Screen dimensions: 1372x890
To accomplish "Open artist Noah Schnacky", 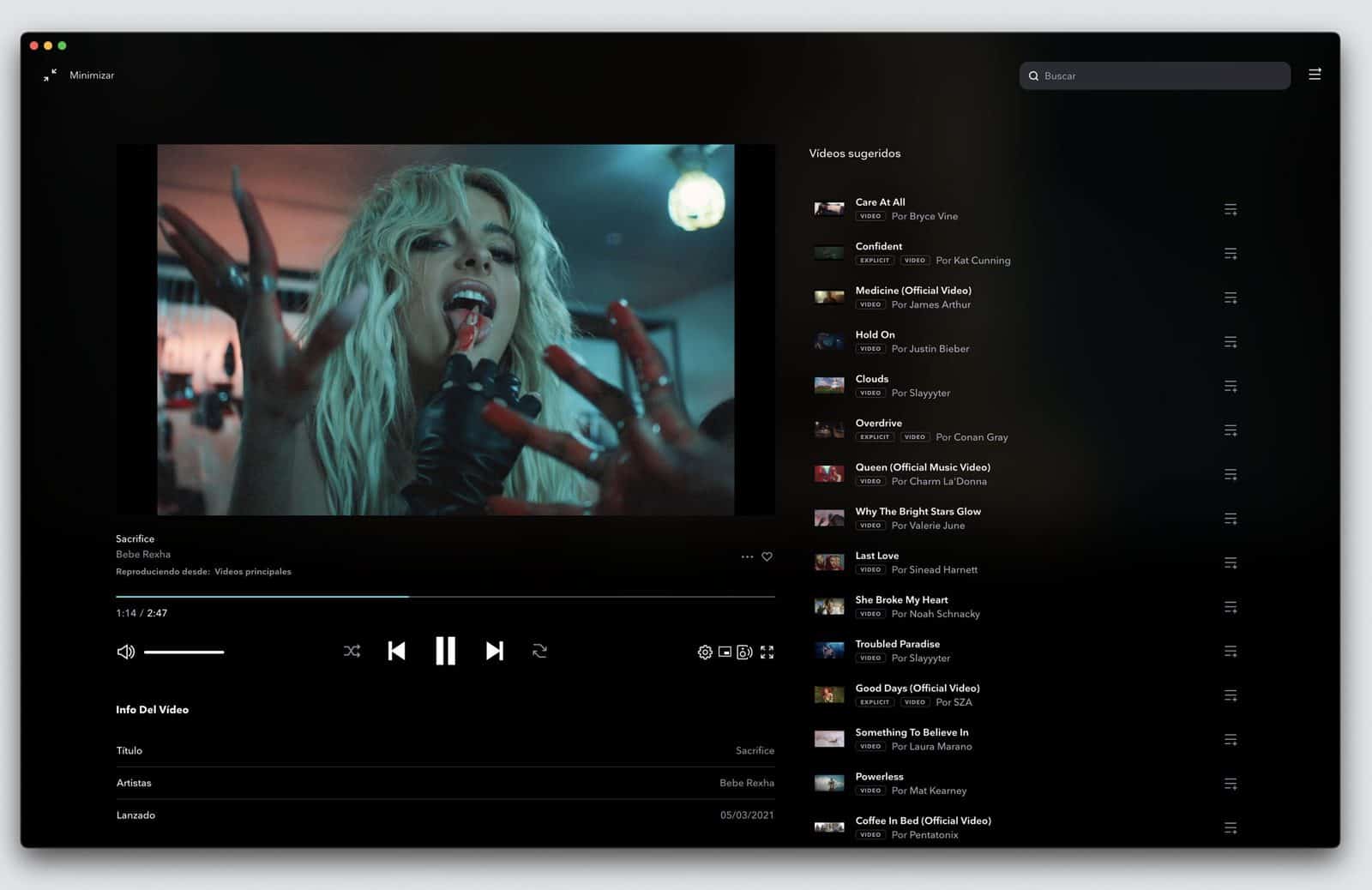I will pos(944,614).
